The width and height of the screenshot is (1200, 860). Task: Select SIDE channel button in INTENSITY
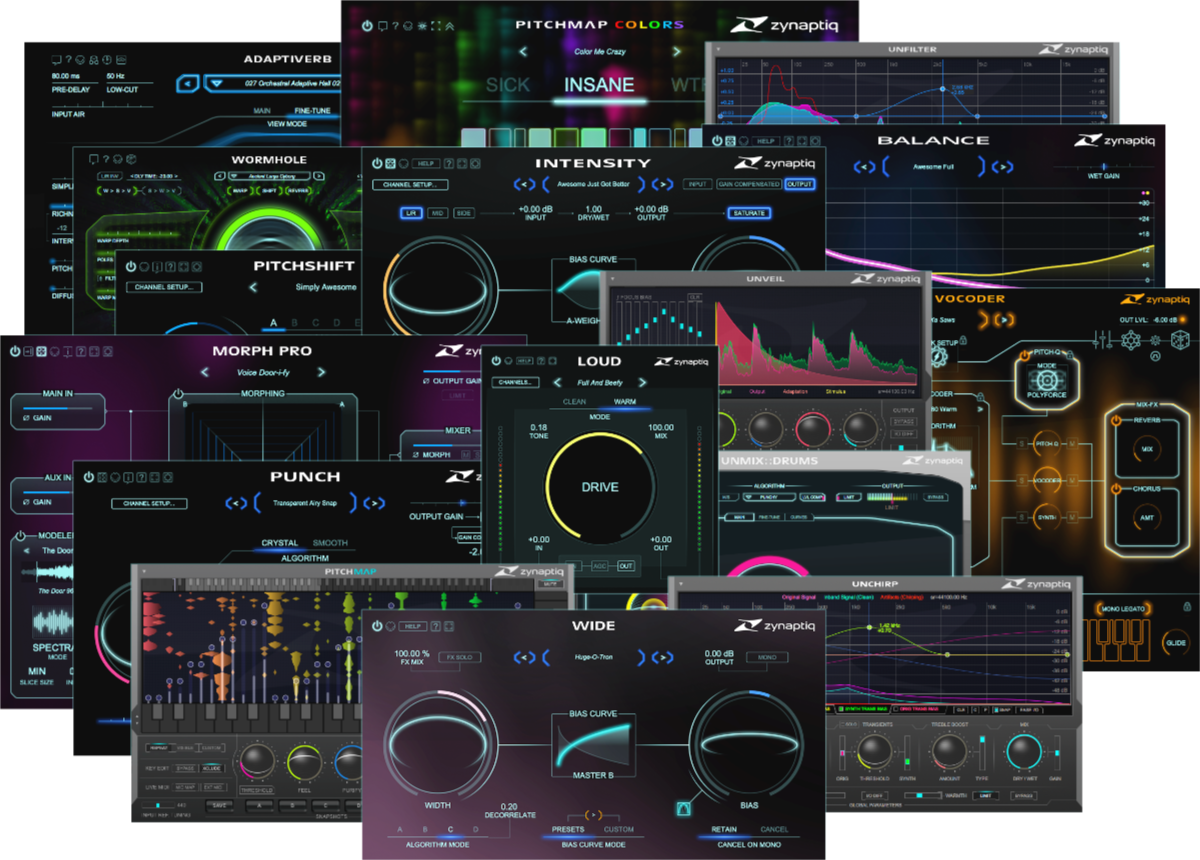tap(465, 213)
